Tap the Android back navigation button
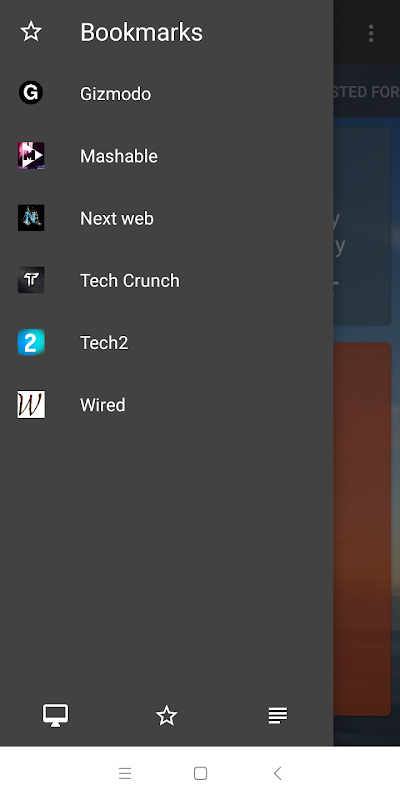Image resolution: width=400 pixels, height=800 pixels. pos(277,773)
